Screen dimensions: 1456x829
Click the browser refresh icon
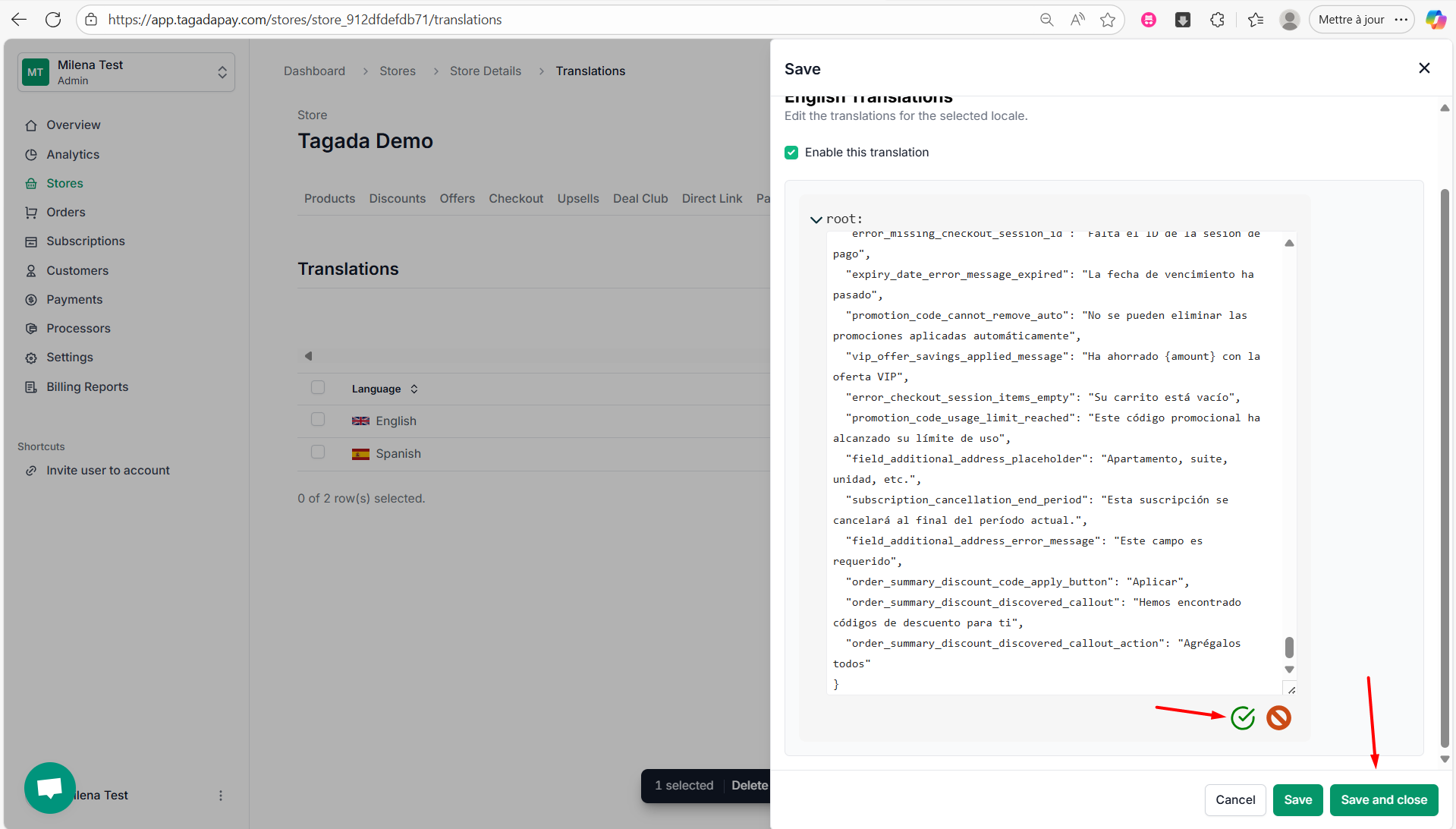pyautogui.click(x=53, y=20)
